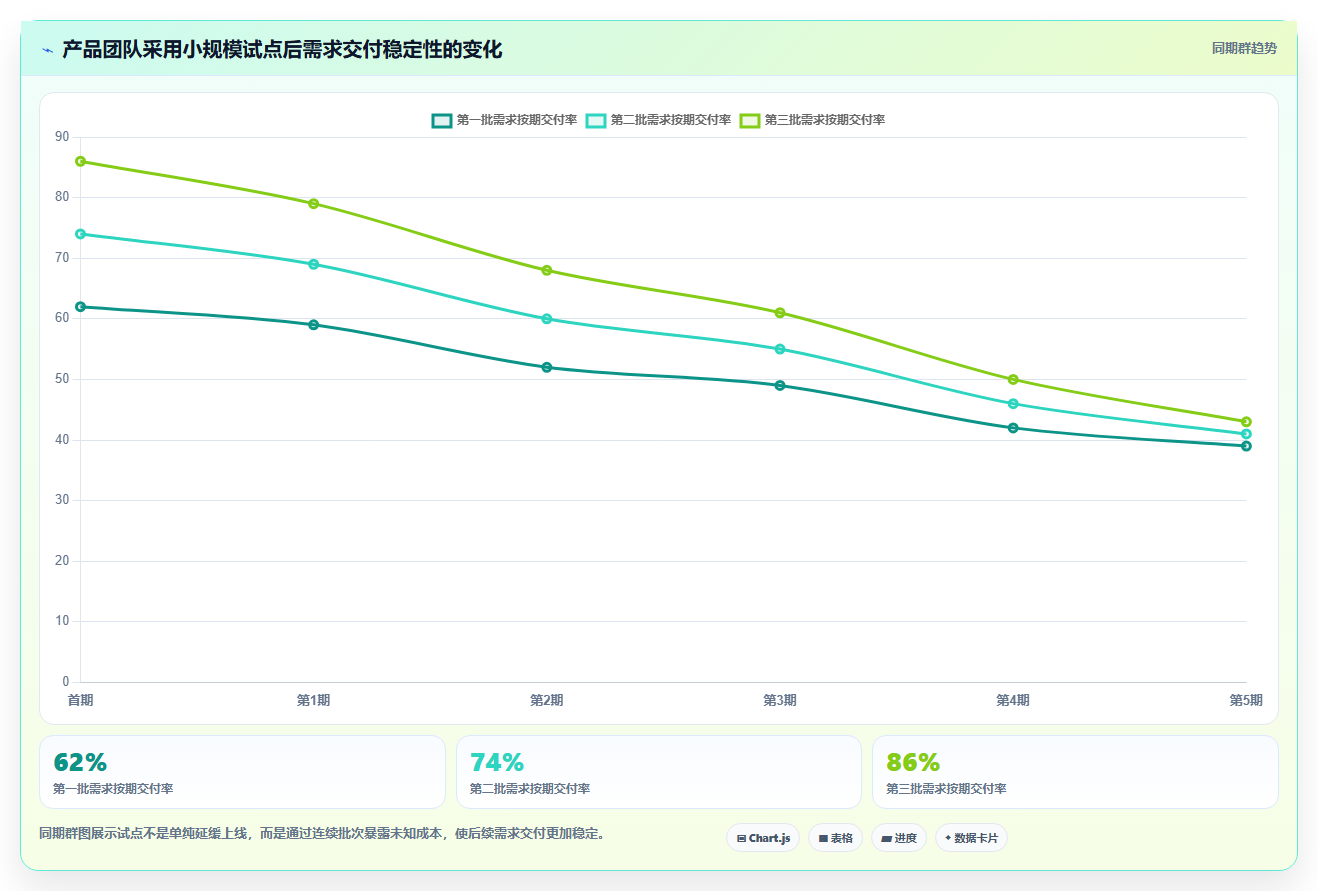Viewport: 1318px width, 891px height.
Task: Click first batch data point at 第3期
Action: click(780, 385)
